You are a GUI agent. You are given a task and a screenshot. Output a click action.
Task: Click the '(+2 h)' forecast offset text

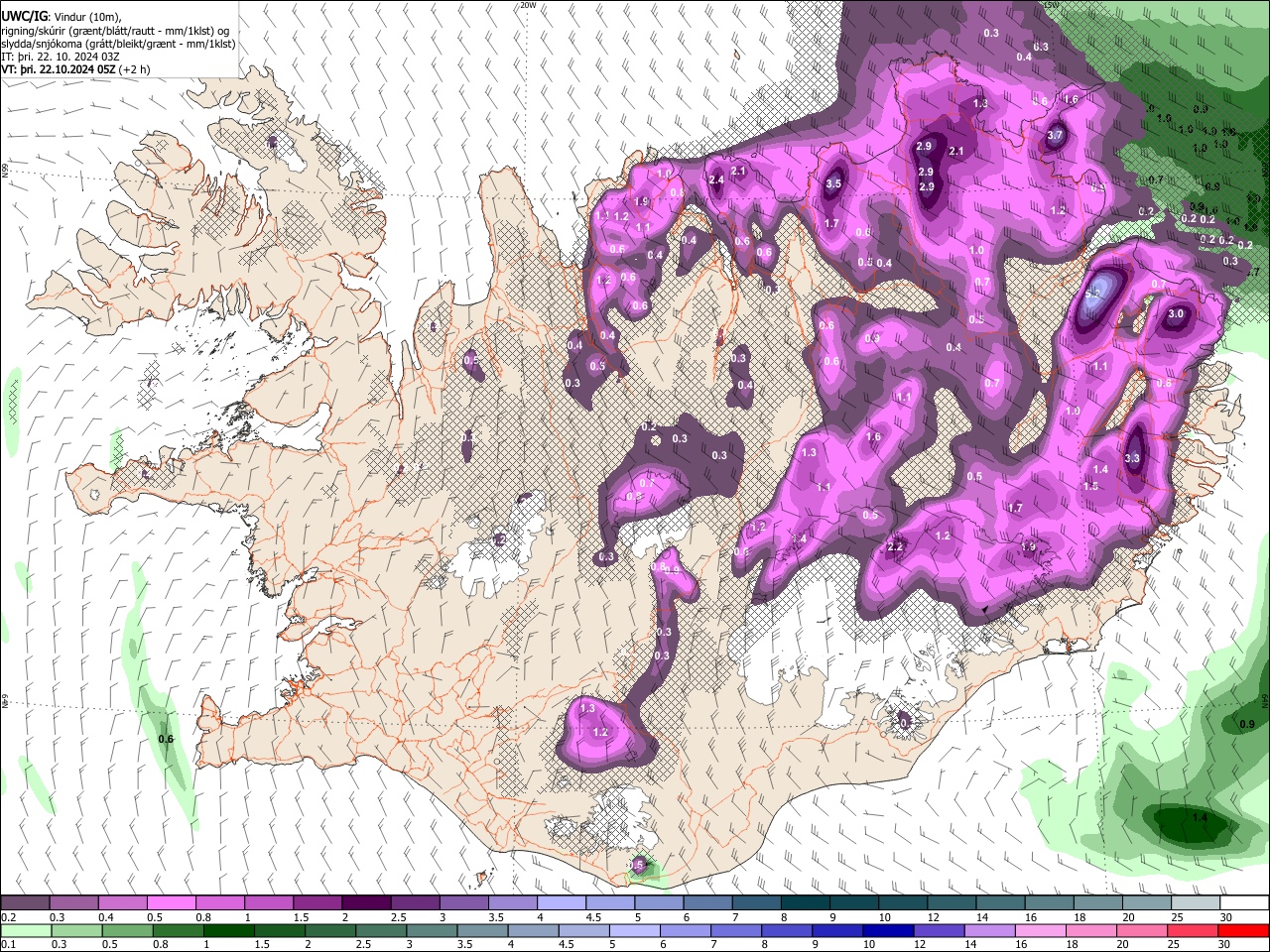click(x=134, y=69)
